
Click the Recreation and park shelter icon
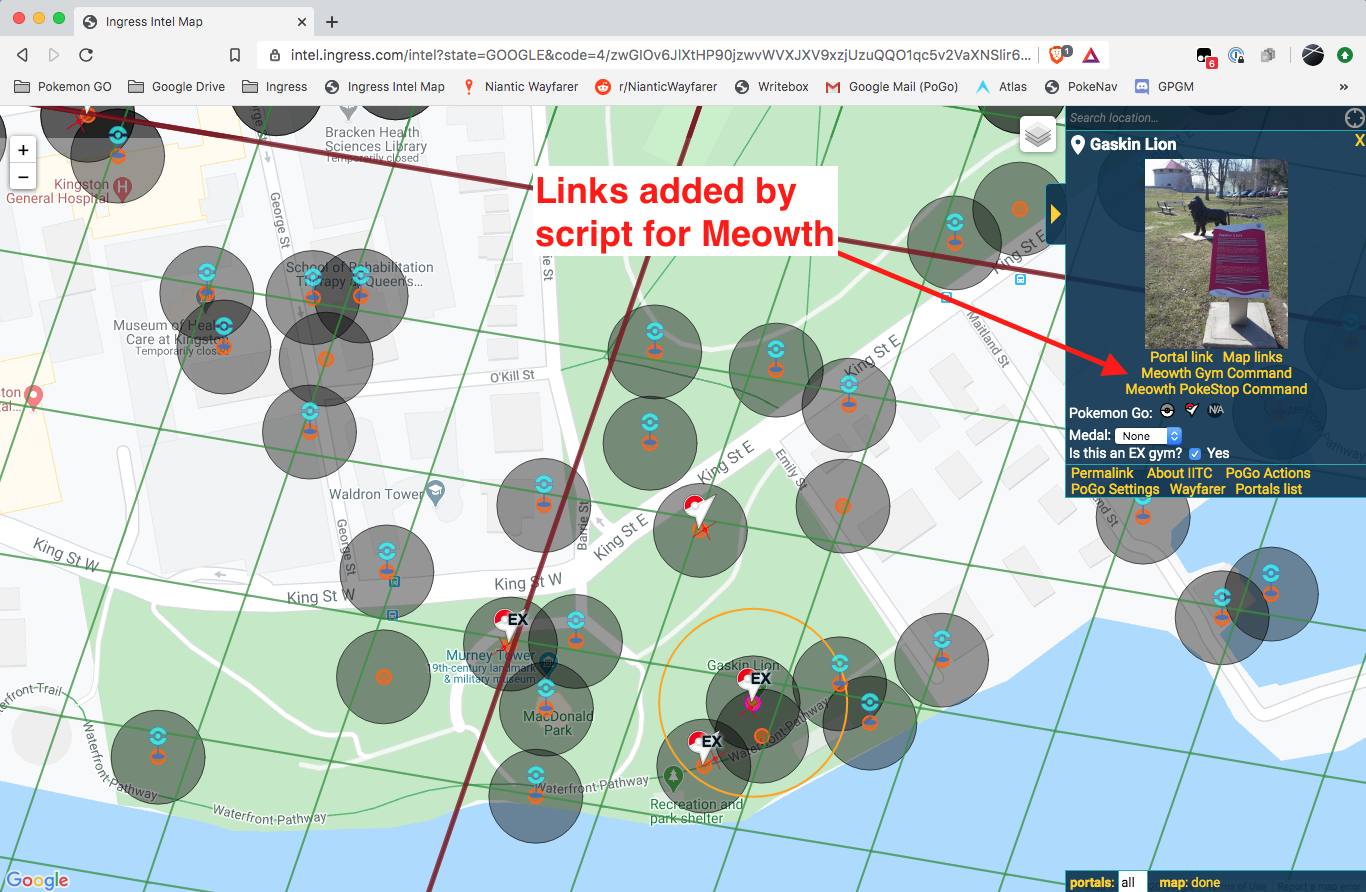point(674,777)
